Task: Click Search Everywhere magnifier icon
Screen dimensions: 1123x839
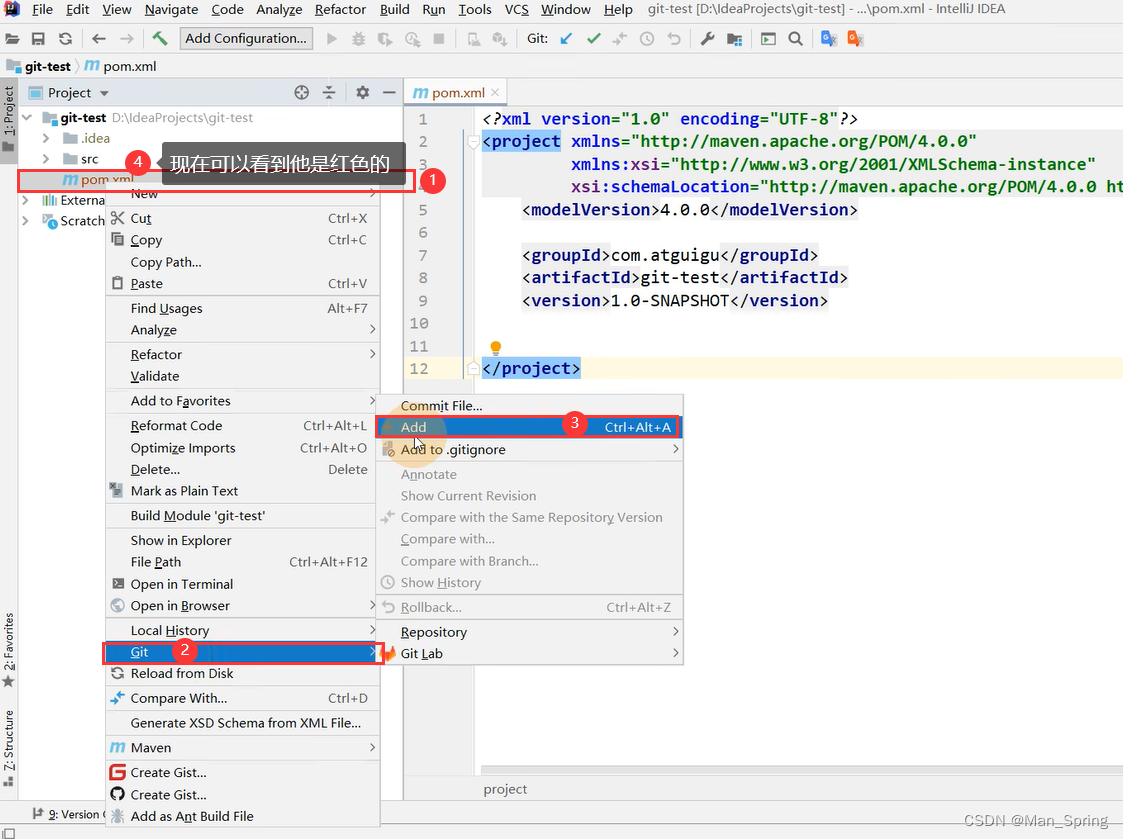Action: (x=795, y=39)
